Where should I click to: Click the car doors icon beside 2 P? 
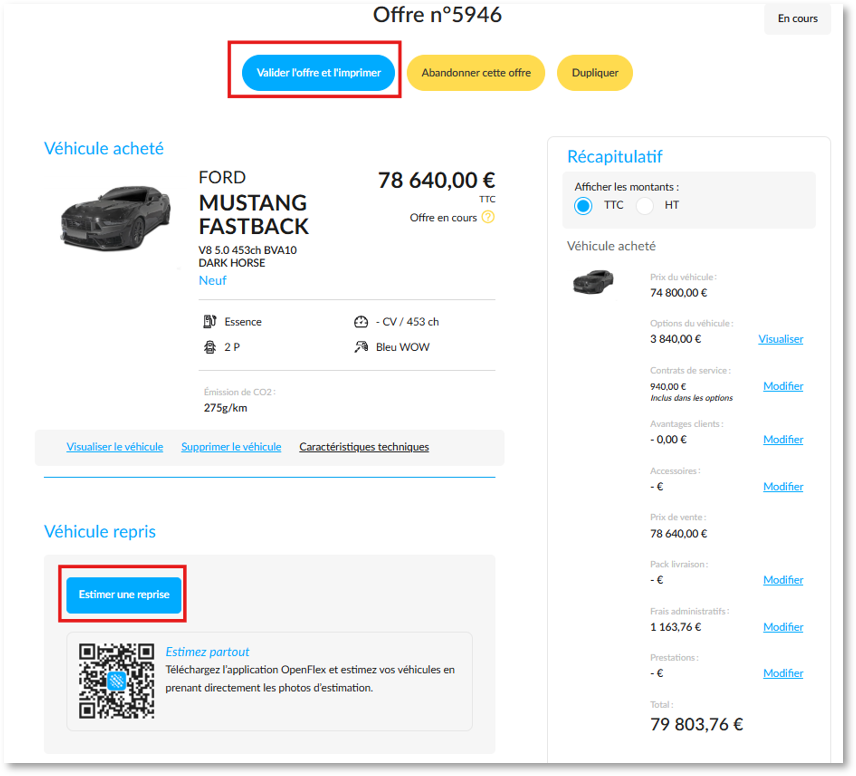tap(210, 347)
